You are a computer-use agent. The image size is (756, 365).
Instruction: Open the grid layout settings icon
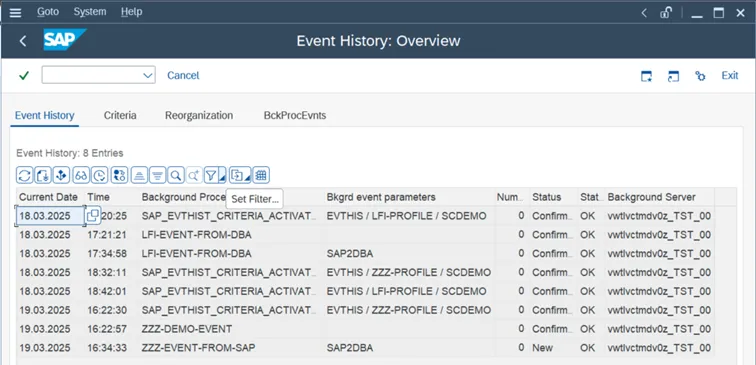point(261,176)
